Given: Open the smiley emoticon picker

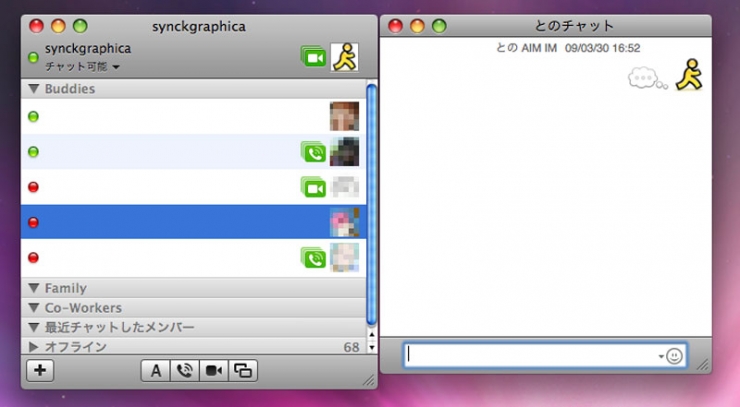Looking at the screenshot, I should point(674,356).
